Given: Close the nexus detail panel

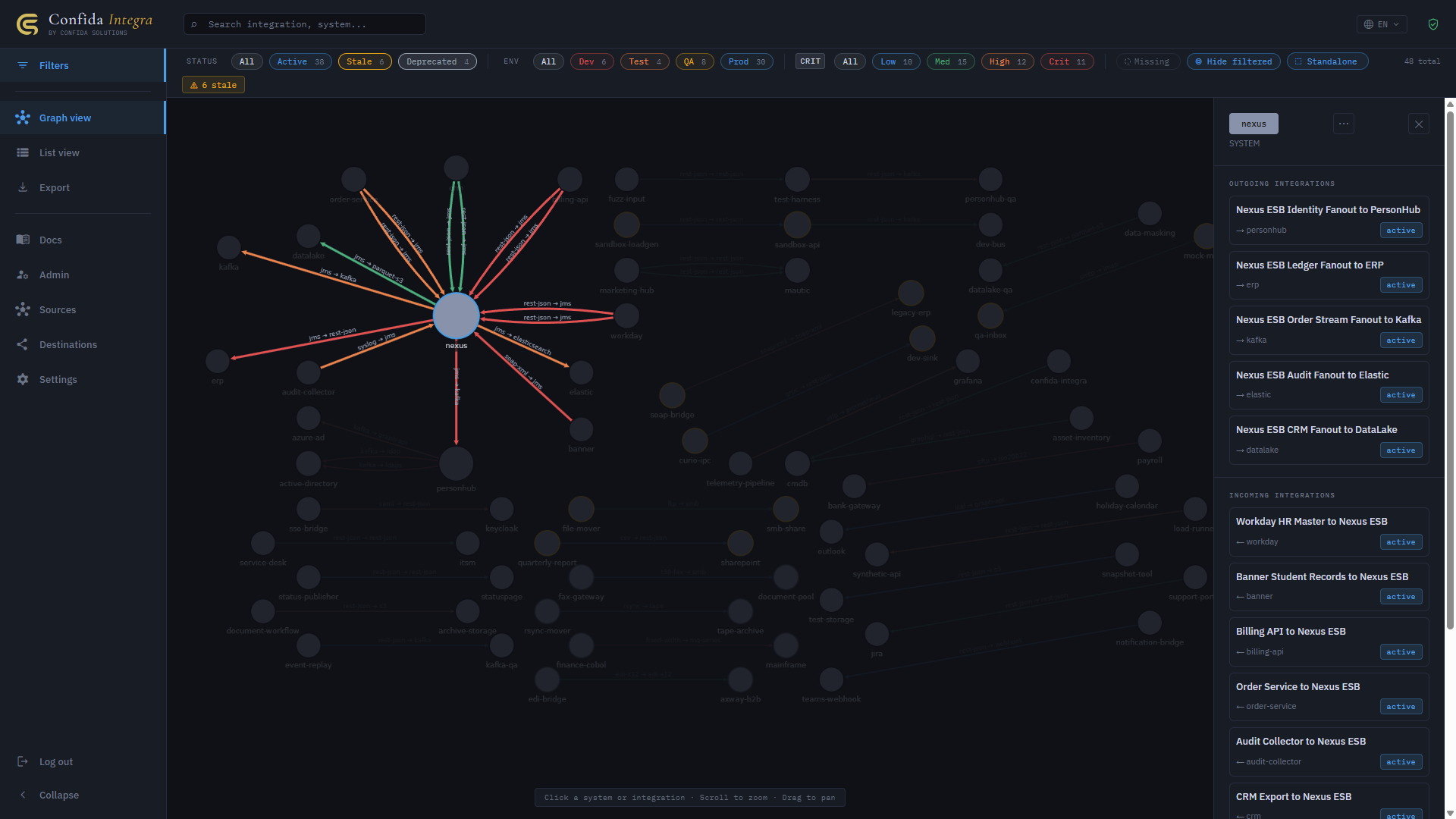Looking at the screenshot, I should click(x=1419, y=124).
